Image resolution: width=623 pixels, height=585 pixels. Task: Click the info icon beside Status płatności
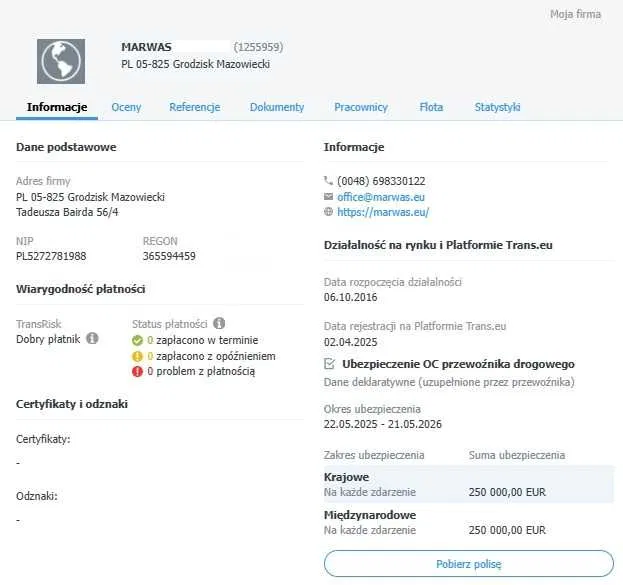coord(219,323)
